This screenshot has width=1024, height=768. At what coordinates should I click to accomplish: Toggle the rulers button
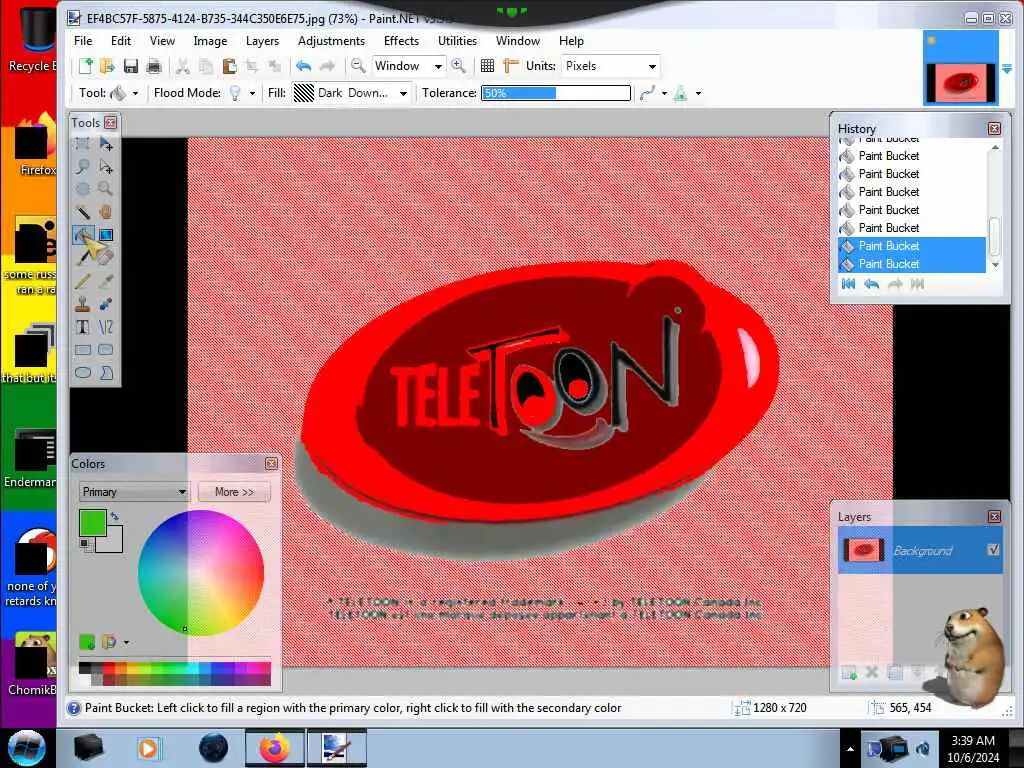tap(511, 66)
